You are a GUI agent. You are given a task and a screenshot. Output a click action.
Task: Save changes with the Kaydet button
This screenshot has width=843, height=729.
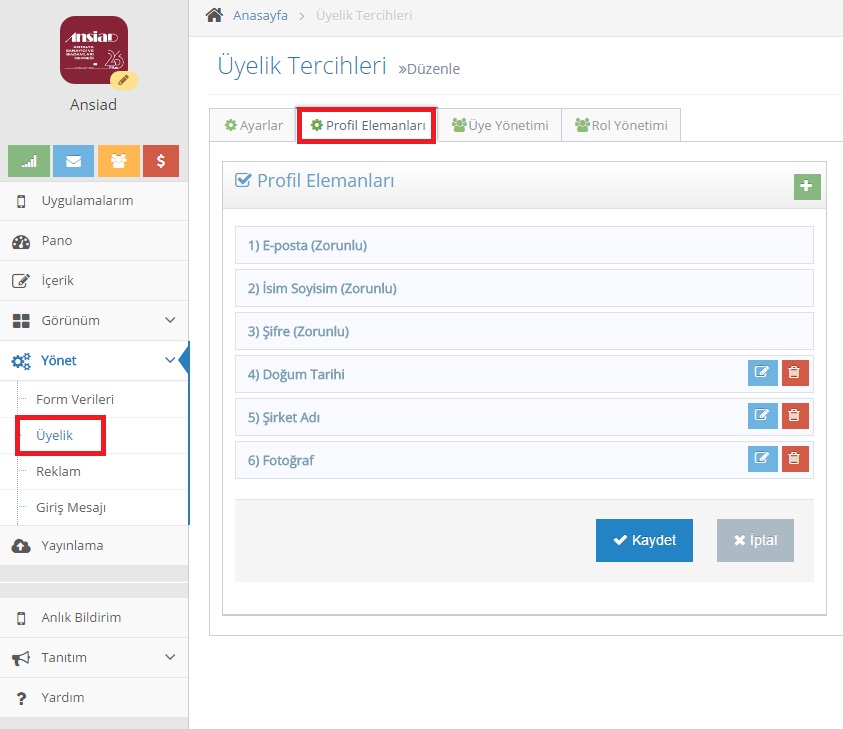pyautogui.click(x=644, y=539)
